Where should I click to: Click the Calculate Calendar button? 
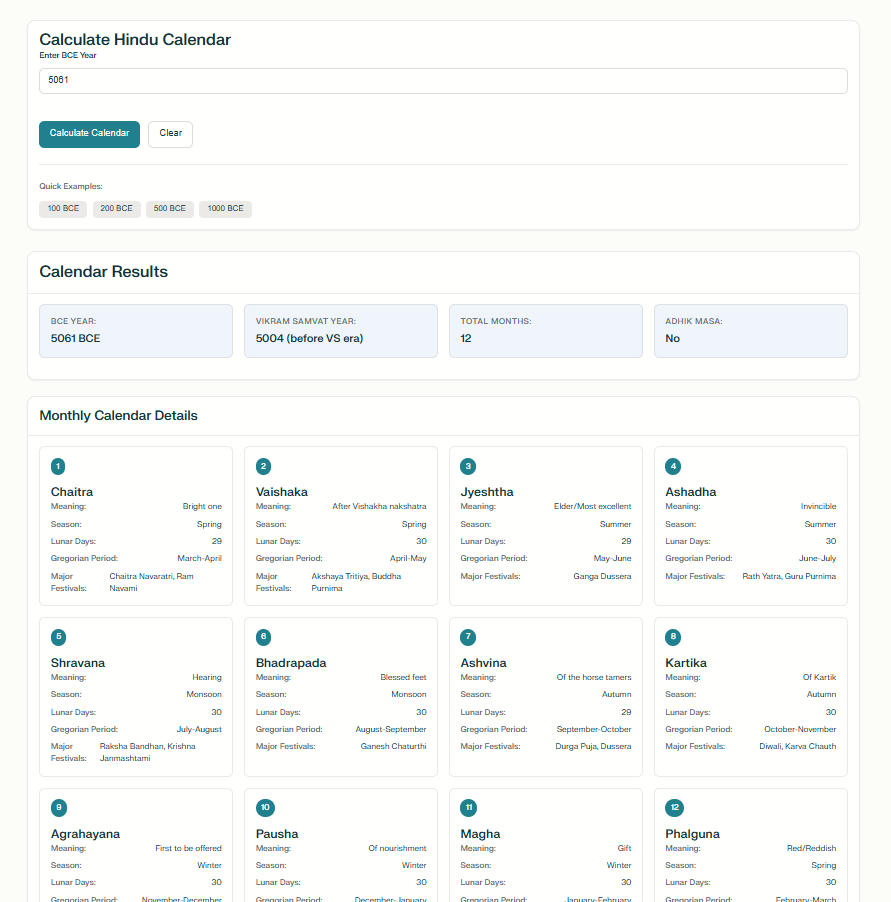[x=89, y=134]
